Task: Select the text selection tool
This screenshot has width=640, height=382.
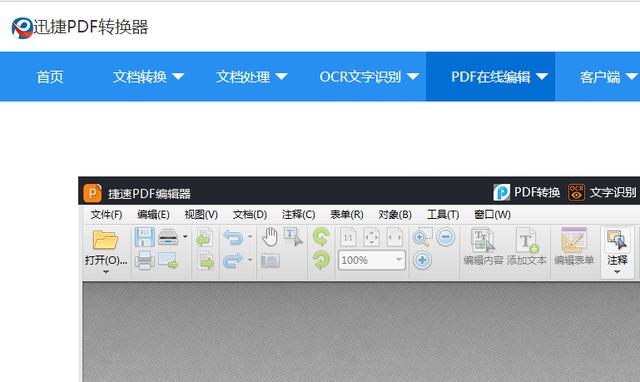Action: click(293, 237)
